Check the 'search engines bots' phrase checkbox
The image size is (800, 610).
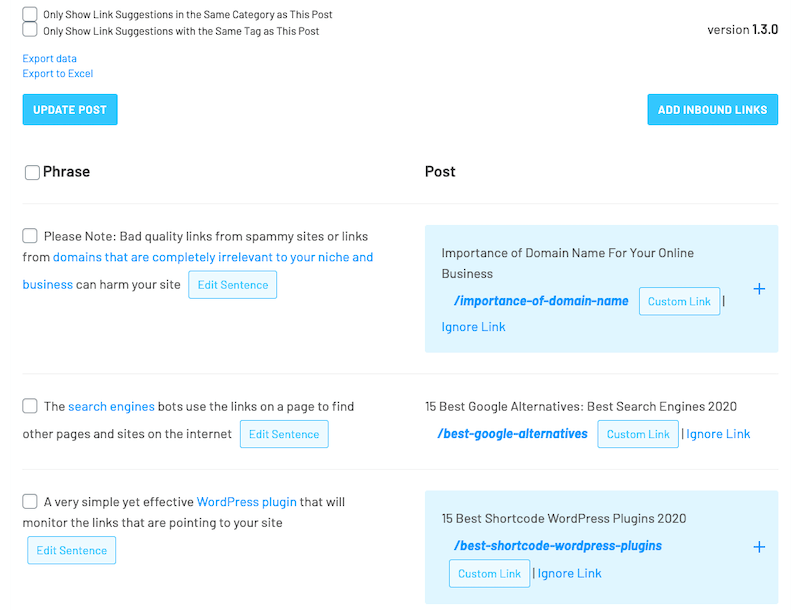30,406
